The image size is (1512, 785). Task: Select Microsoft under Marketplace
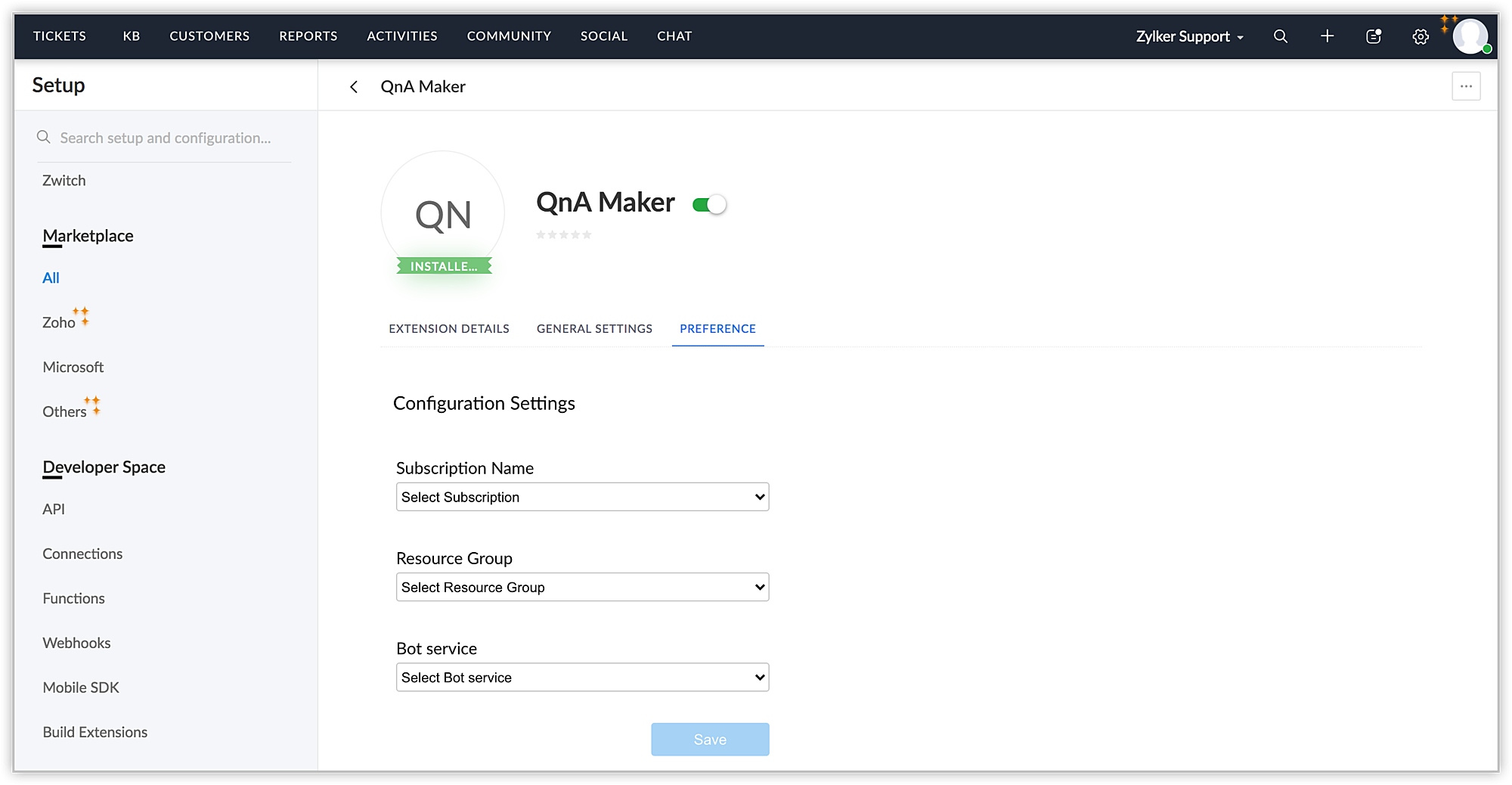click(73, 368)
